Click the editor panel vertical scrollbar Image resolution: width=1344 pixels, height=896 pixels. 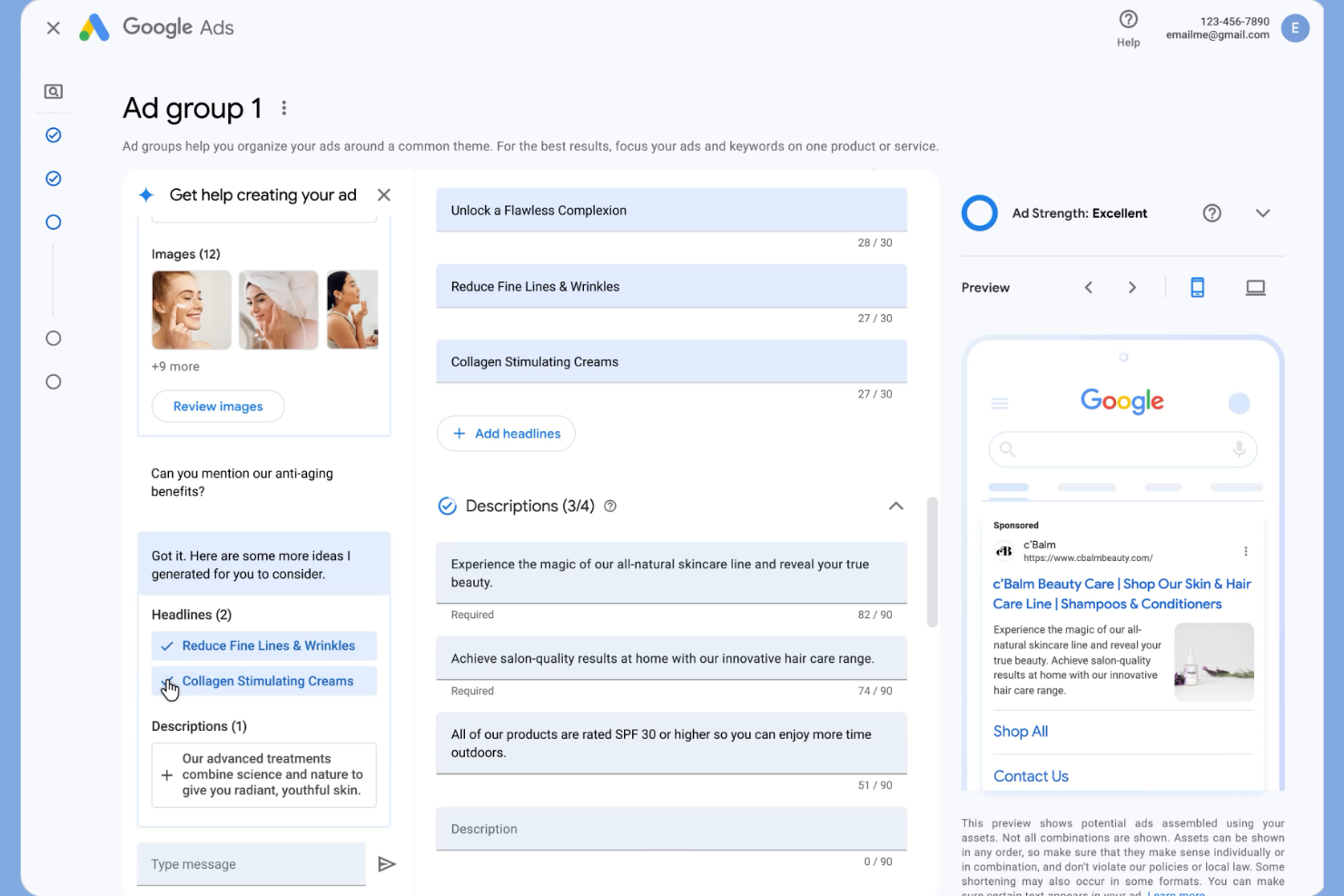(x=932, y=562)
